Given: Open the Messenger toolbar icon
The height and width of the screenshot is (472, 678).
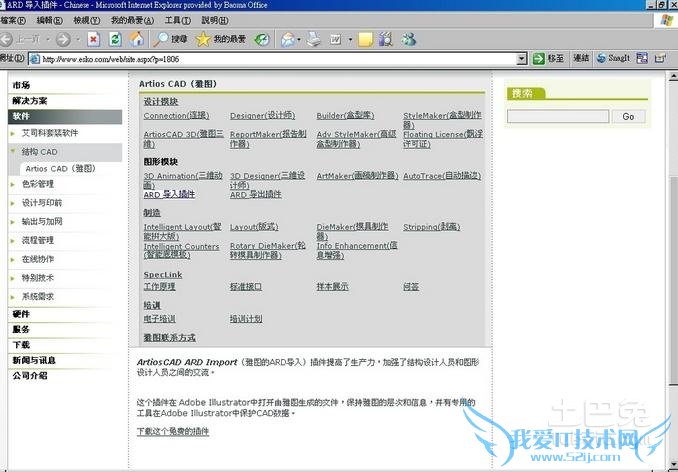Looking at the screenshot, I should point(408,40).
